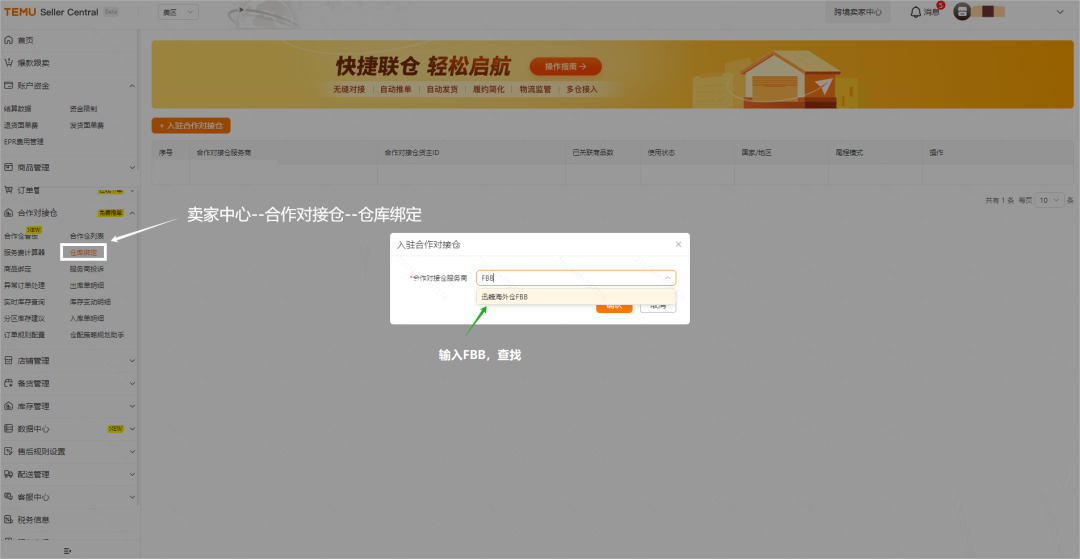Screen dimensions: 1080x559
Task: Open 发货面单券 submenu item
Action: 87,125
